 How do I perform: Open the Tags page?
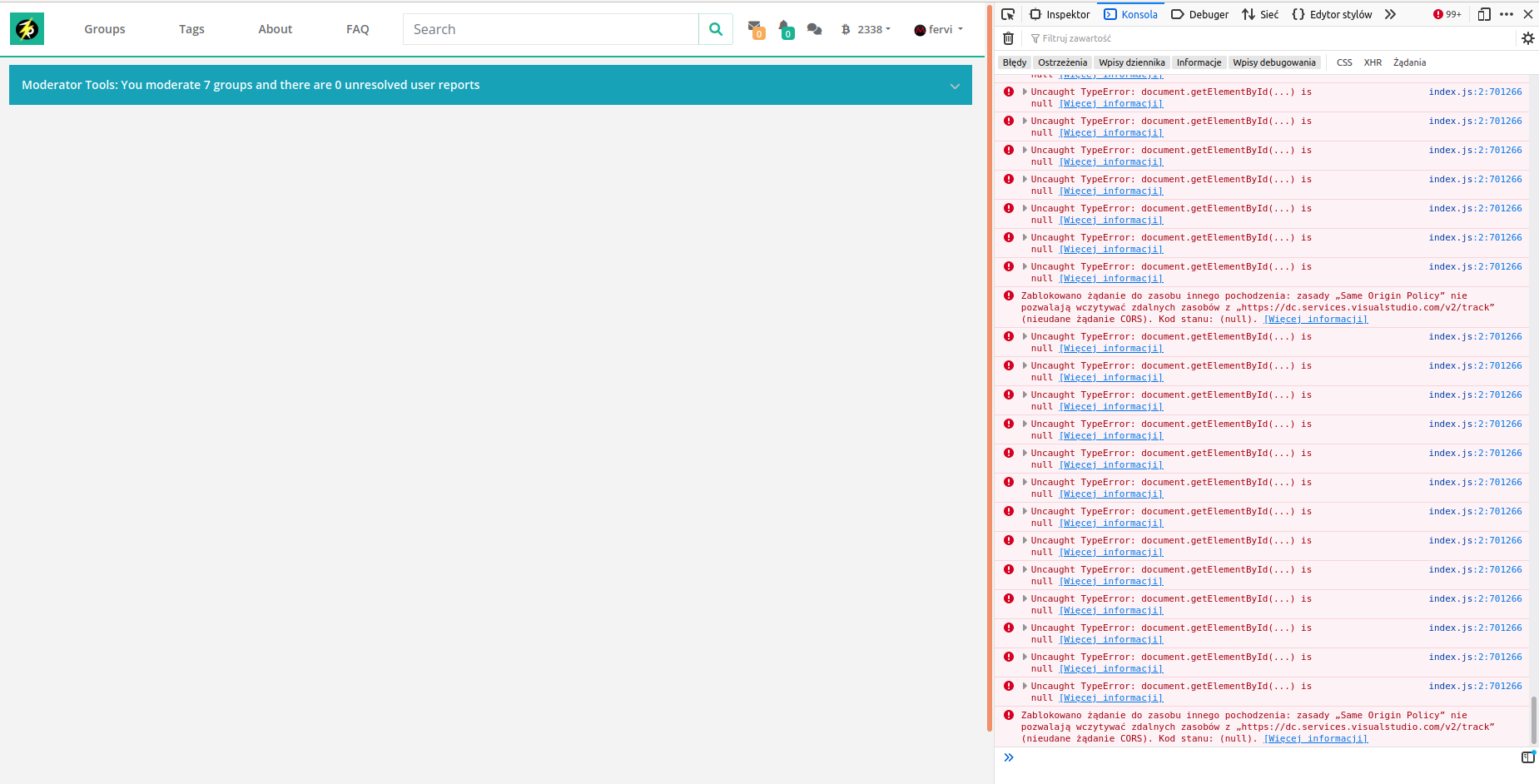191,29
